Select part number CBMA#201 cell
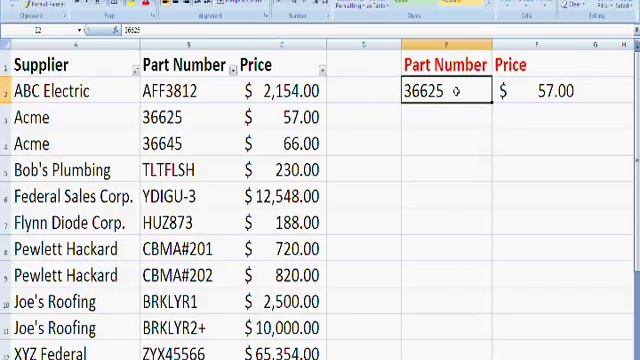 point(189,248)
